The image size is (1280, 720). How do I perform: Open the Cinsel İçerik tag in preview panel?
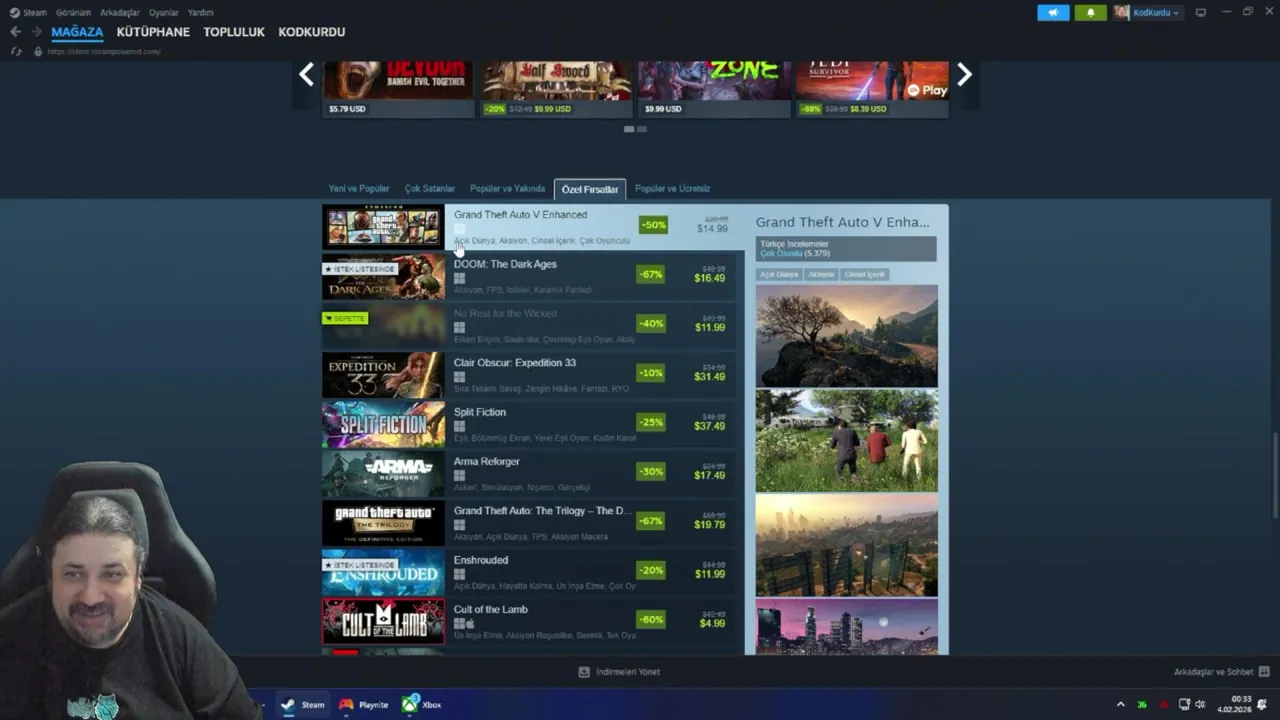point(864,274)
